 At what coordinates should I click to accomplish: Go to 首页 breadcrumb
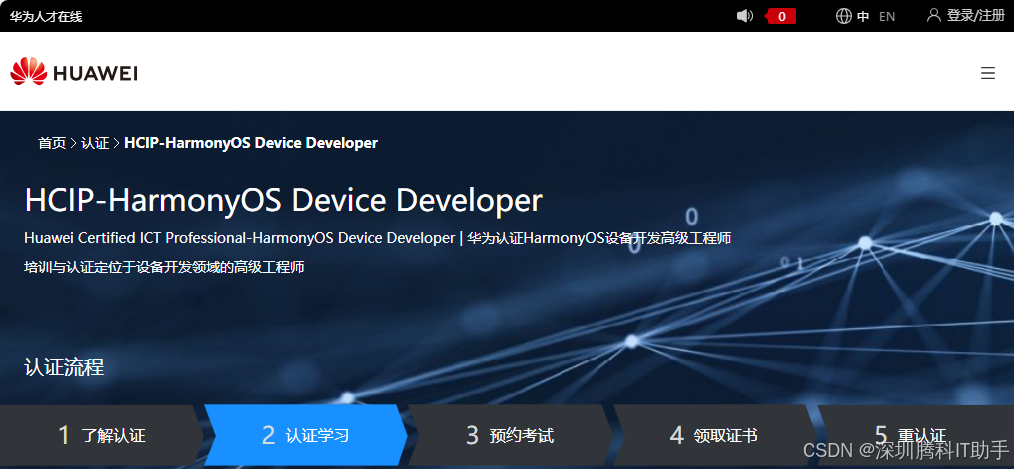[x=52, y=143]
